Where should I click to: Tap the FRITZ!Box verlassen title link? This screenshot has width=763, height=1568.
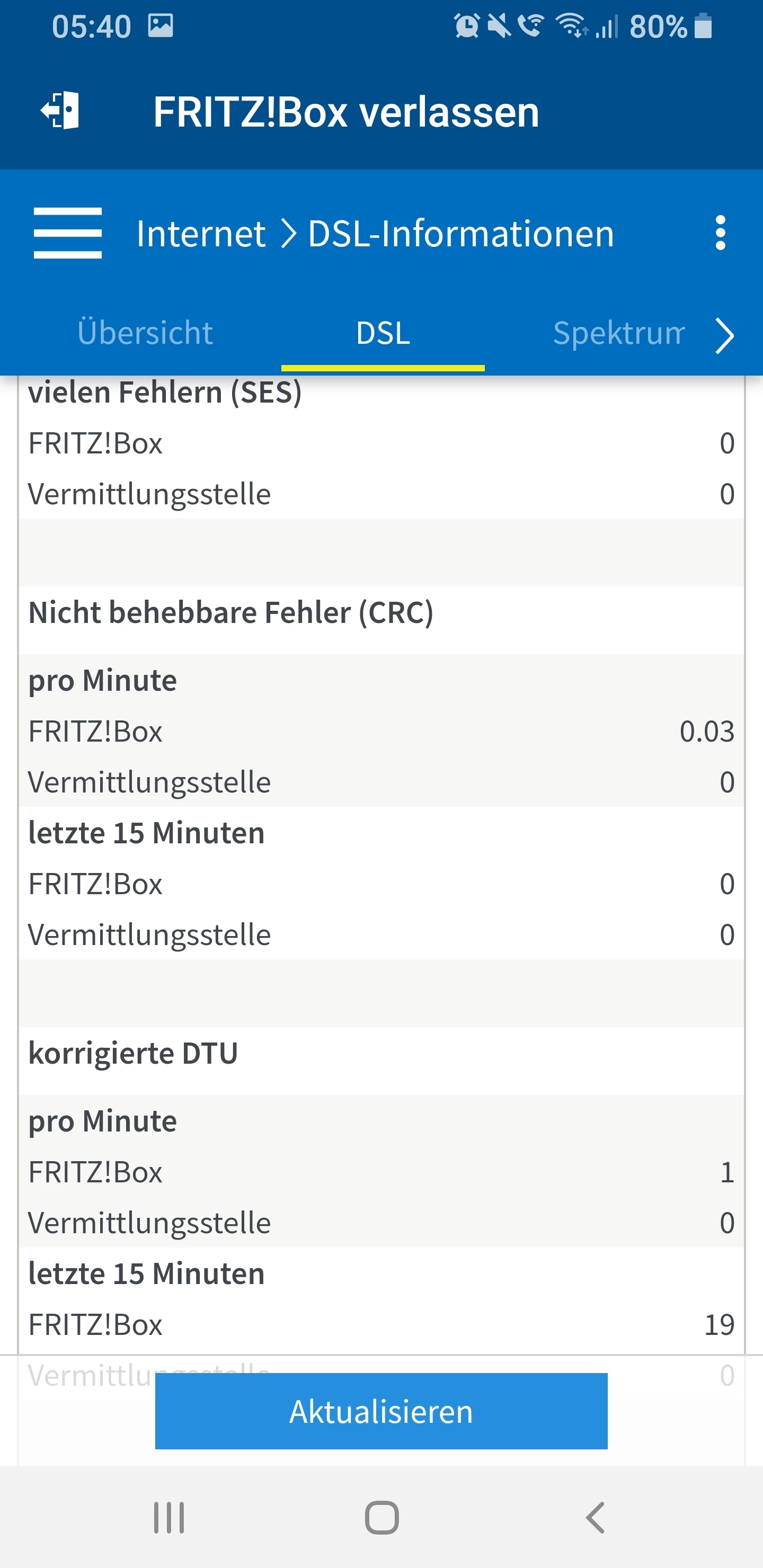346,112
